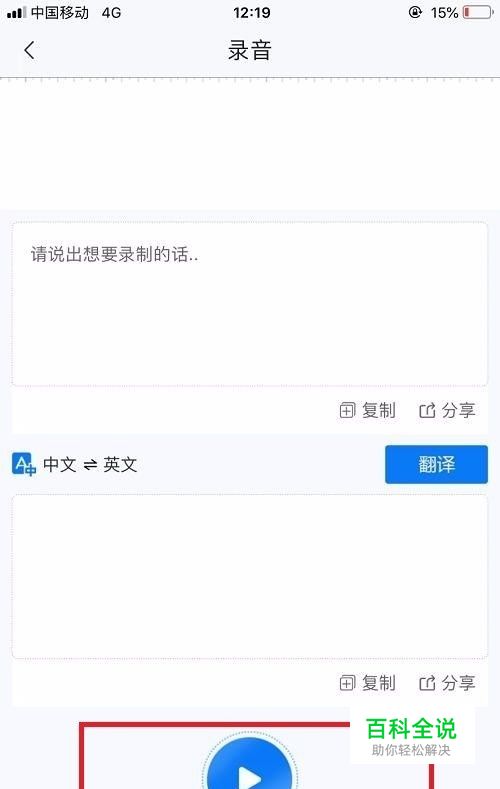Click inside the empty translation result box
The height and width of the screenshot is (789, 500).
pyautogui.click(x=249, y=577)
